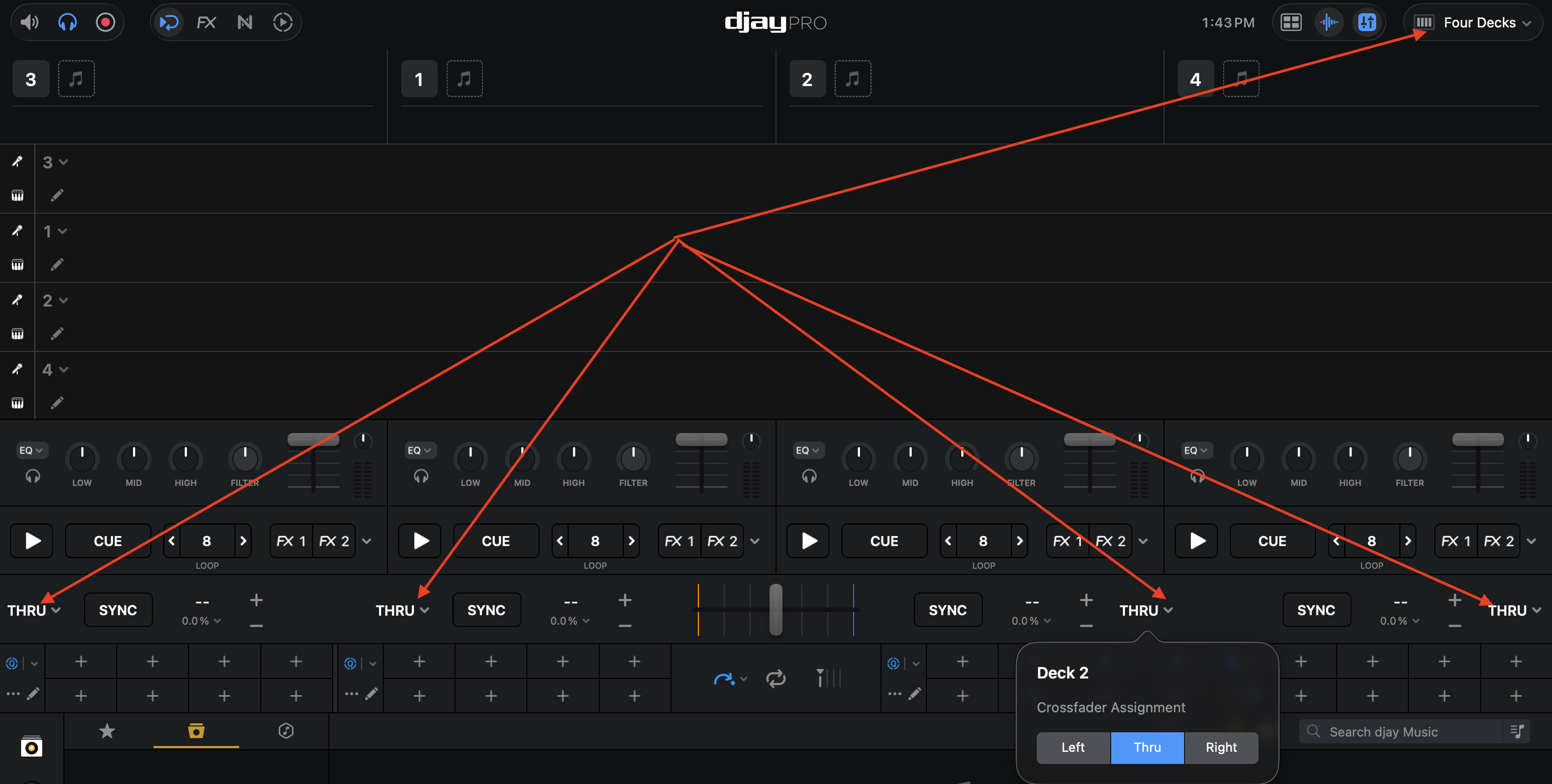Toggle FX 1 on deck 3
The width and height of the screenshot is (1552, 784).
coord(291,541)
